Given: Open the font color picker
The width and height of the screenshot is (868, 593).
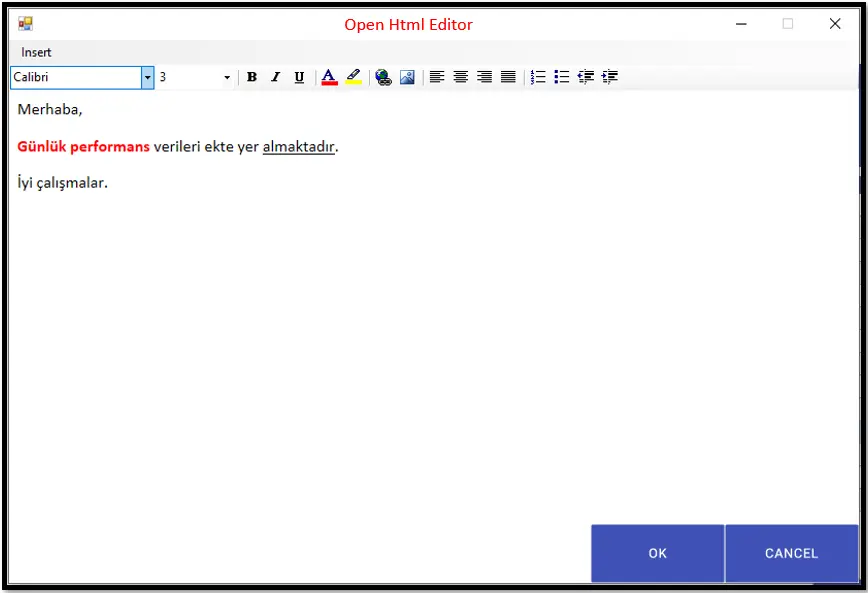Looking at the screenshot, I should tap(329, 77).
